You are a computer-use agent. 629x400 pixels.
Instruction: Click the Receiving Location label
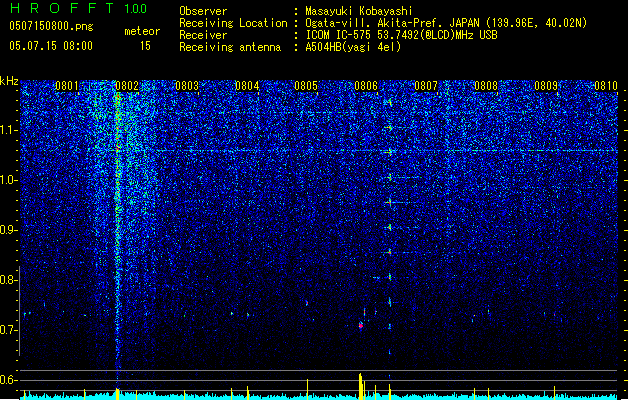point(233,23)
